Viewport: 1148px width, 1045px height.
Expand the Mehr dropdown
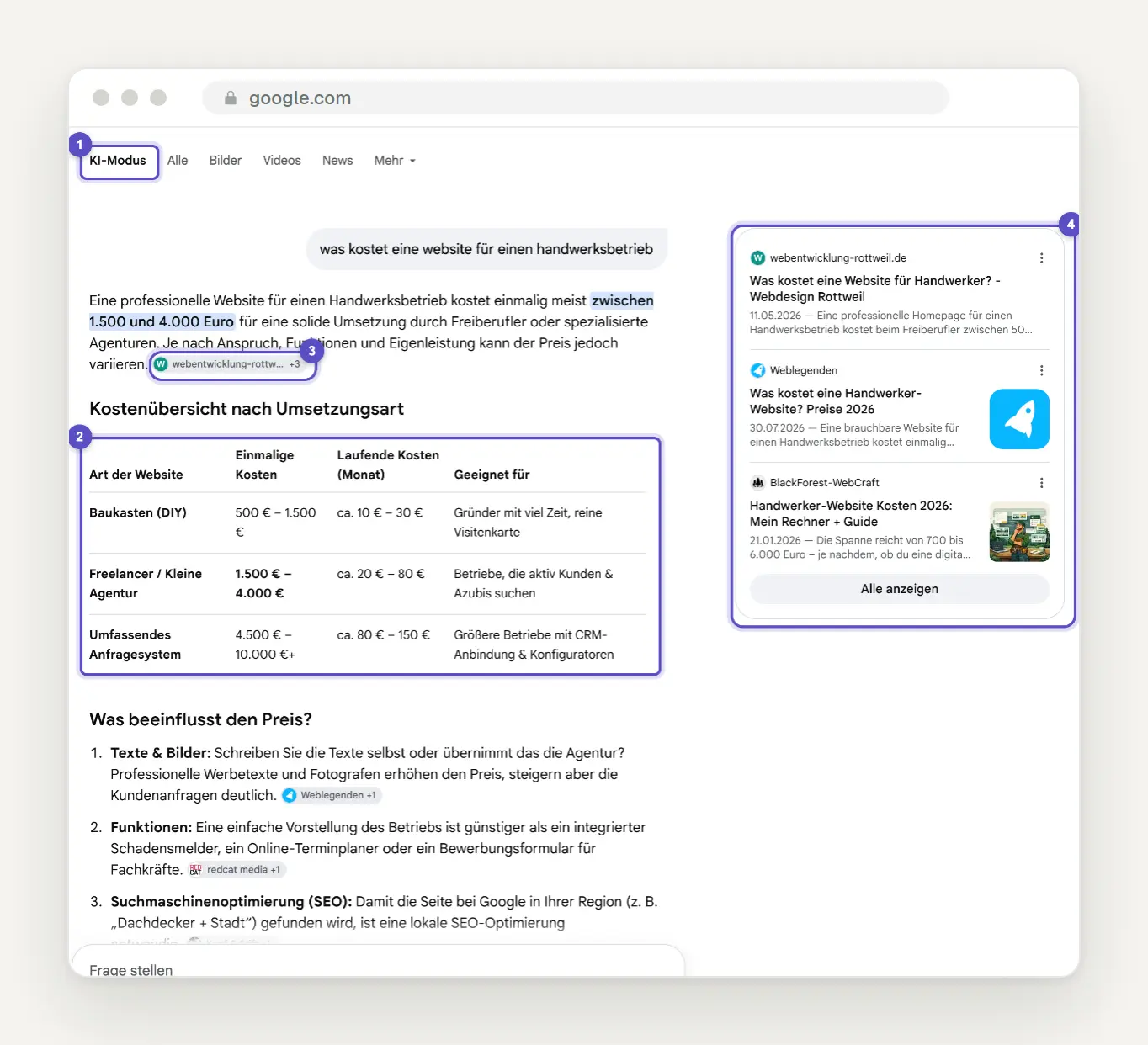point(395,161)
